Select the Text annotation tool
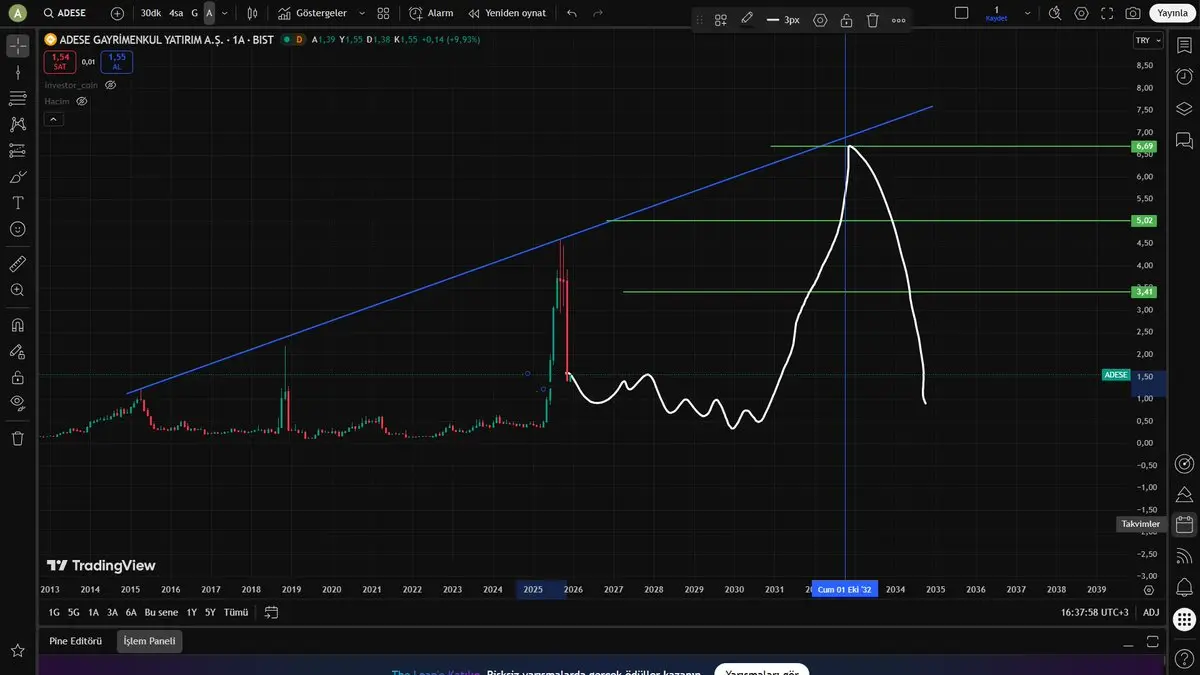Viewport: 1200px width, 675px height. 17,202
